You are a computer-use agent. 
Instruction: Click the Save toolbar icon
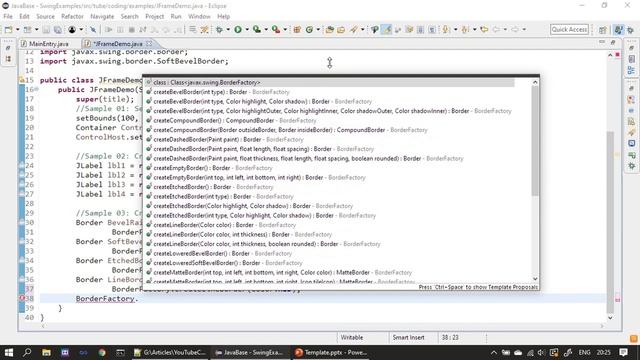click(x=46, y=29)
